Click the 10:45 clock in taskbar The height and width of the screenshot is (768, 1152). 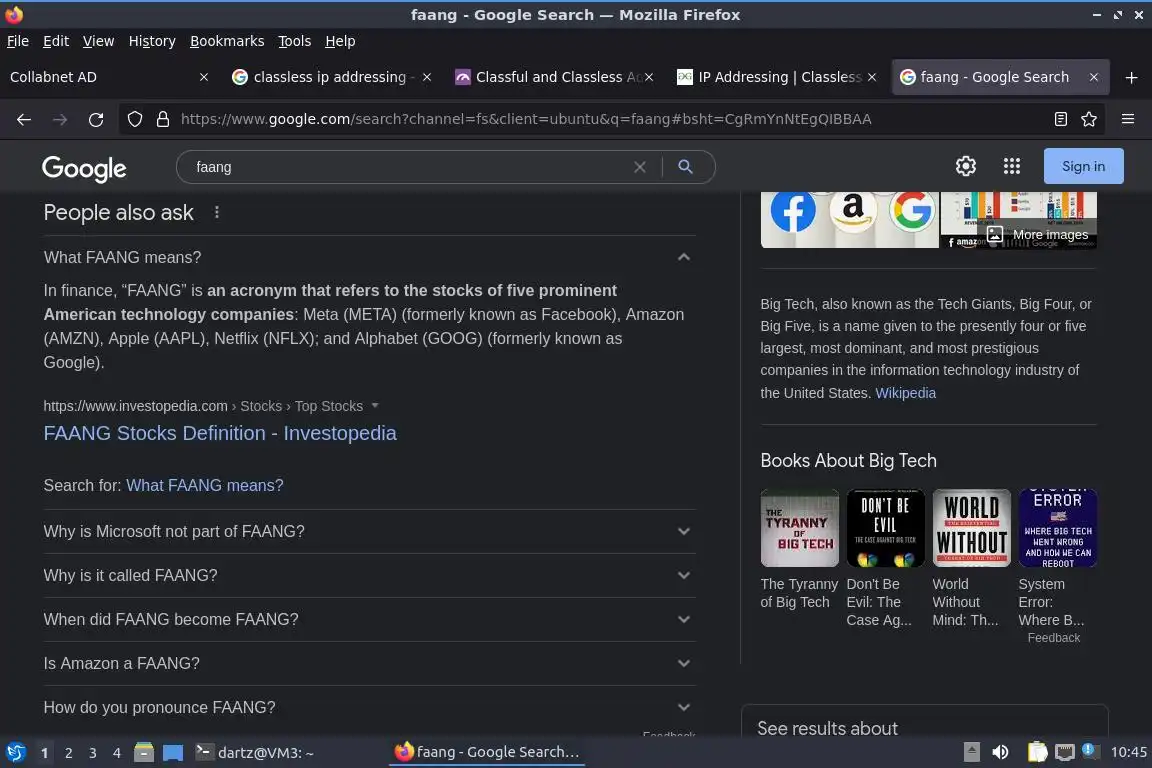click(1128, 752)
